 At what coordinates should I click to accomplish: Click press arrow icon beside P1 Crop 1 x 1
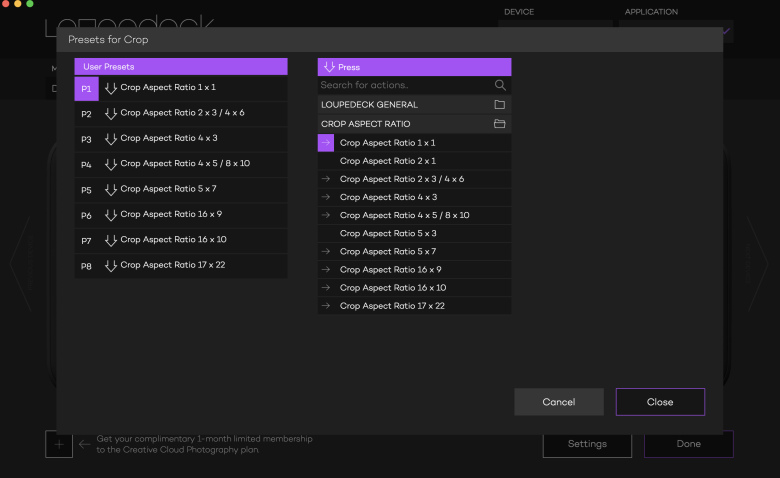click(x=111, y=88)
